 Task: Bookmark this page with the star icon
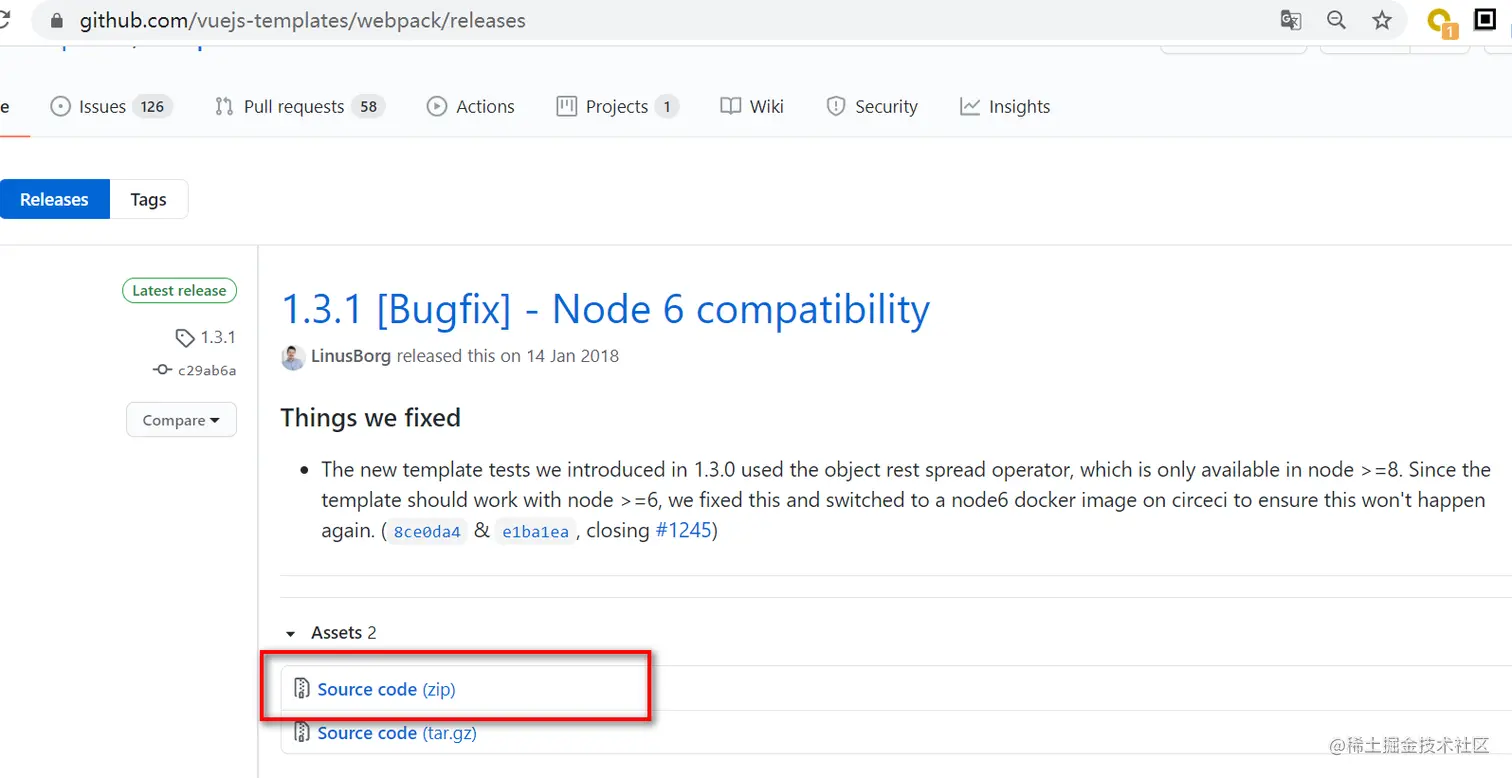pos(1381,20)
